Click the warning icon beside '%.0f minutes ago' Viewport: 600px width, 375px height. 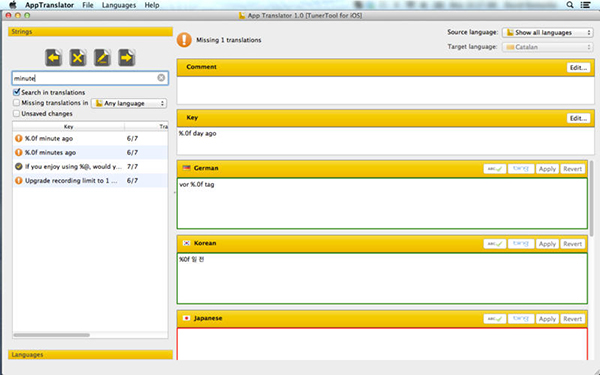tap(18, 152)
